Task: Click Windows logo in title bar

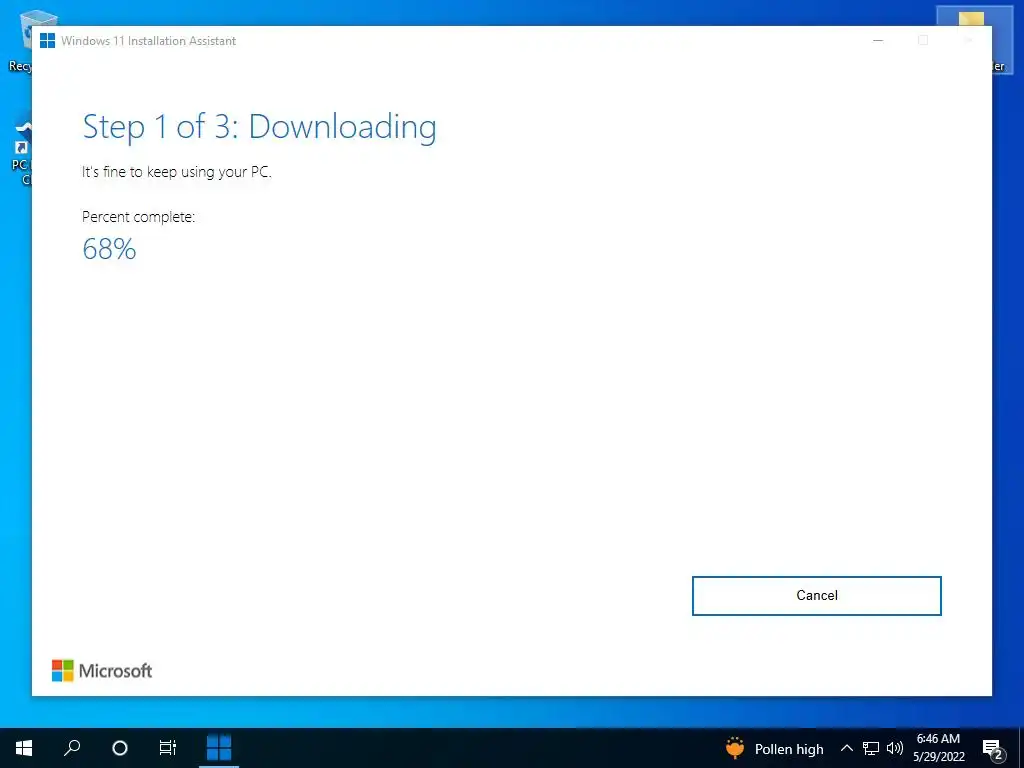Action: click(48, 40)
